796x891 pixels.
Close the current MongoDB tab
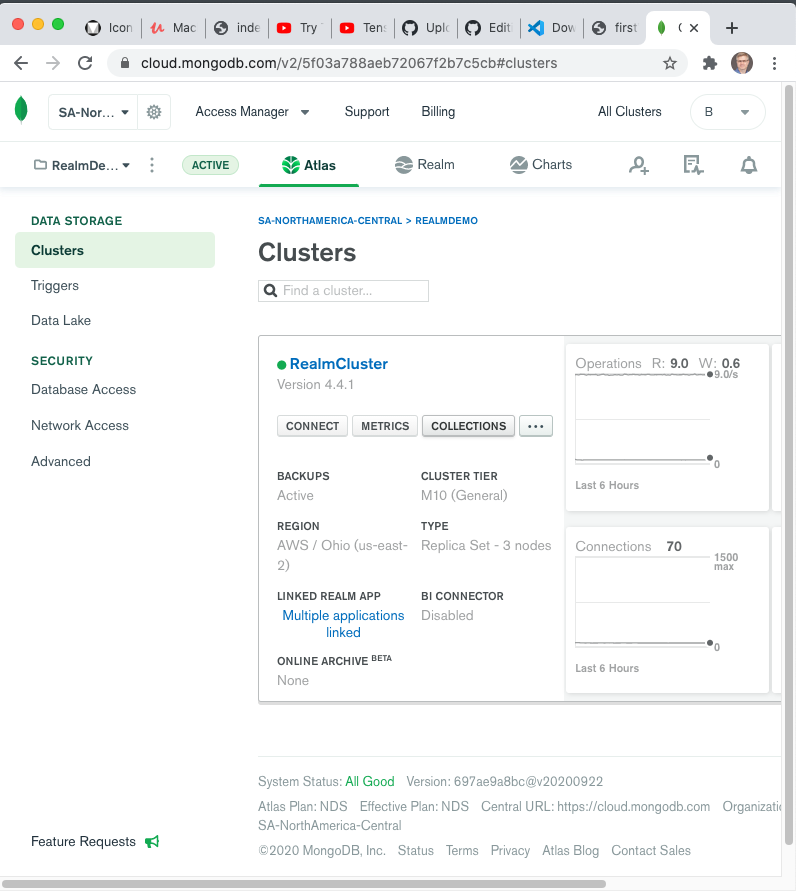[x=694, y=28]
